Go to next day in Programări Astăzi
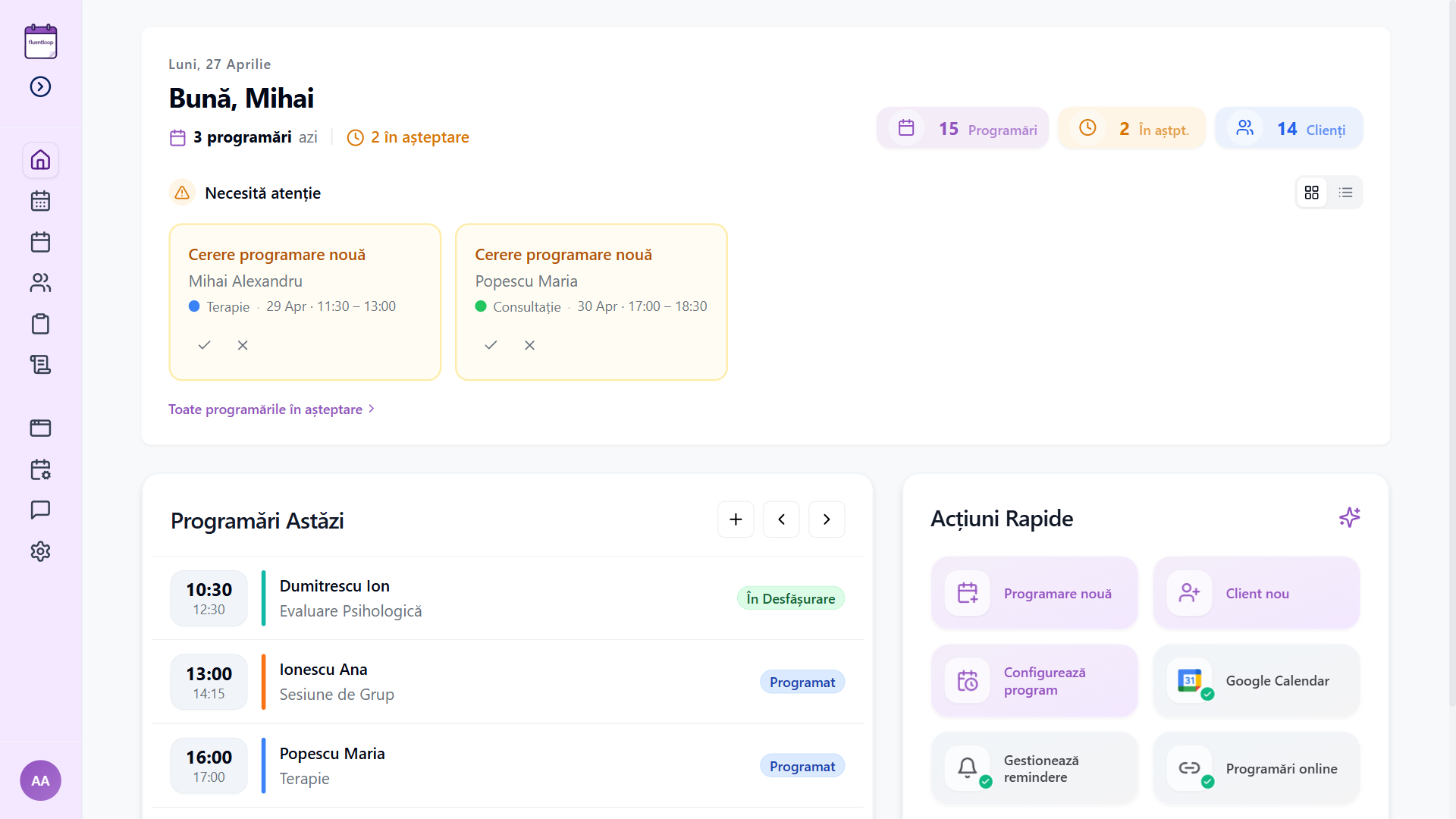The image size is (1456, 819). click(827, 519)
